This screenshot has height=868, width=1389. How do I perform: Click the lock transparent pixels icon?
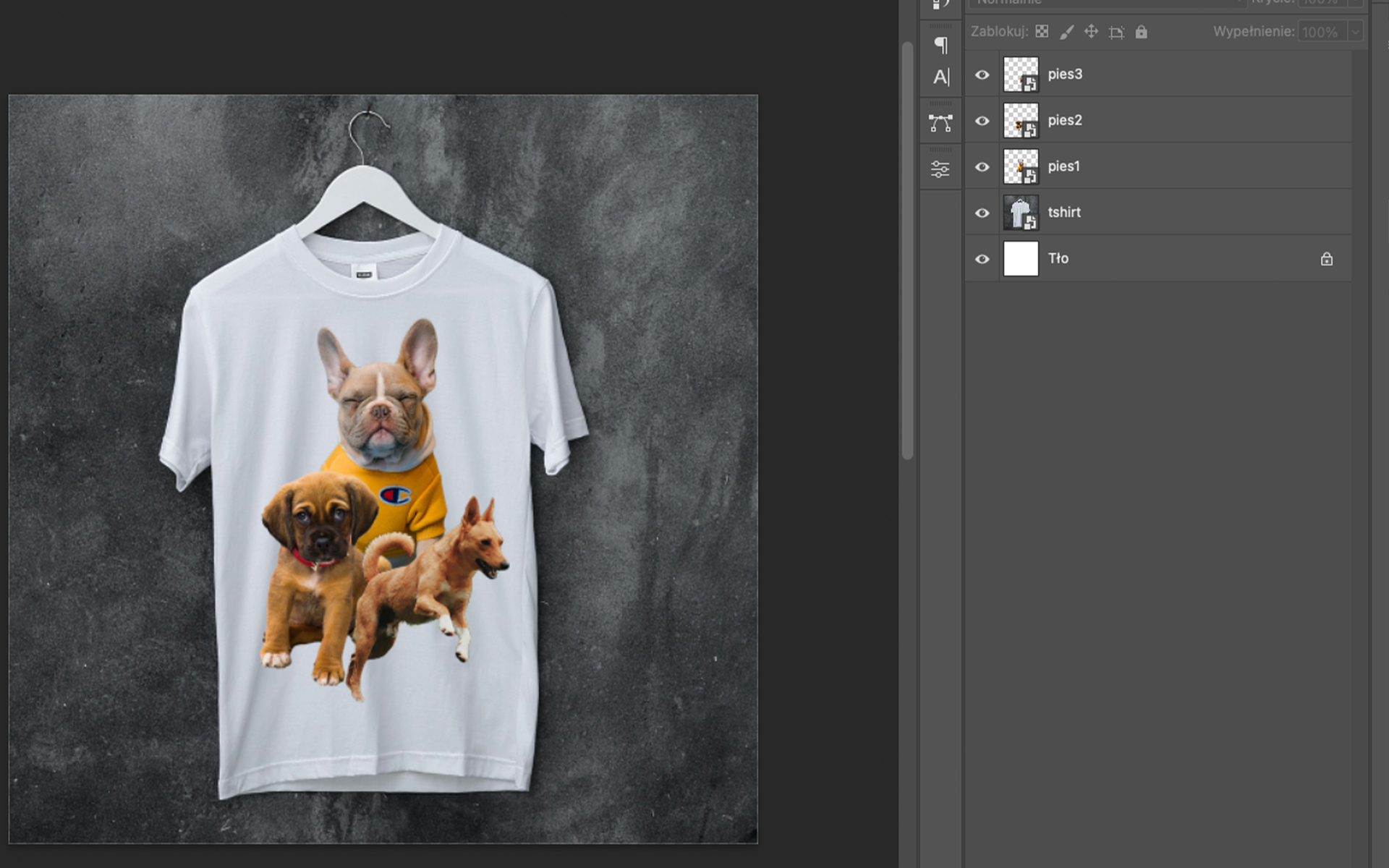(x=1042, y=32)
